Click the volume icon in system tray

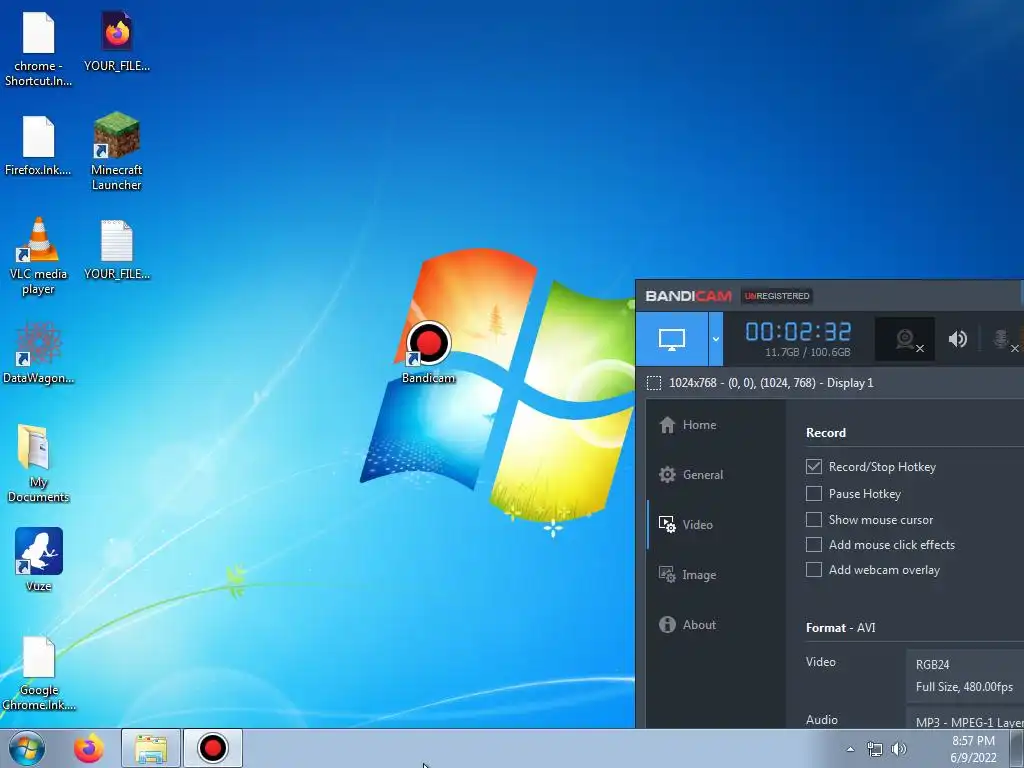pos(899,749)
